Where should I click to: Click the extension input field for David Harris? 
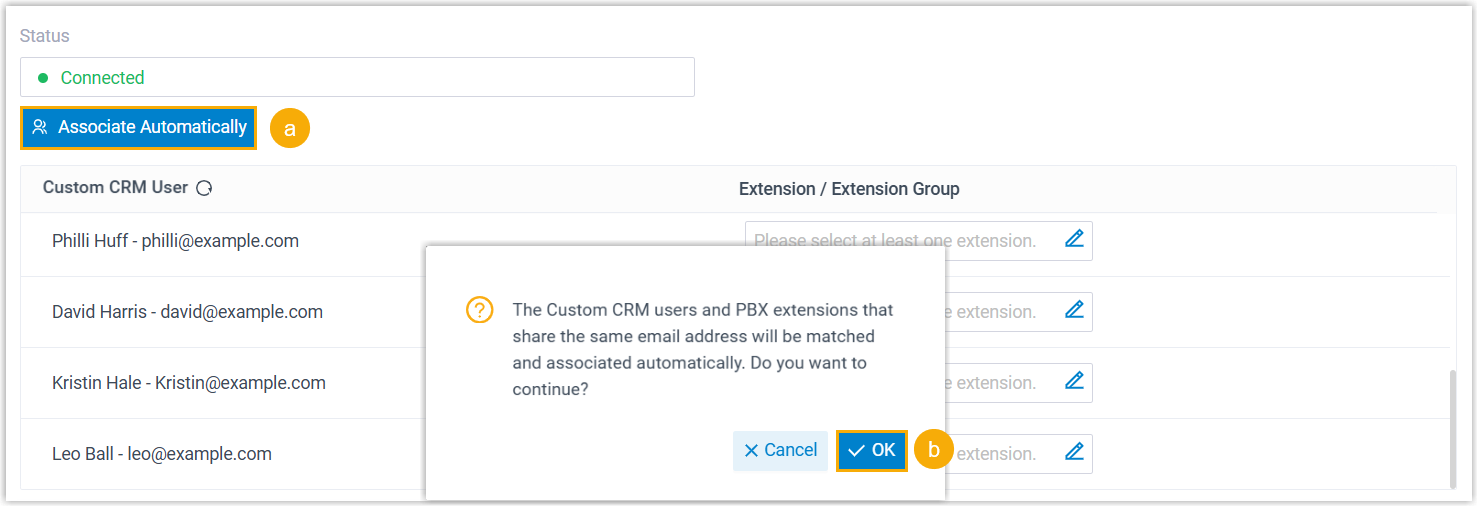coord(1000,311)
